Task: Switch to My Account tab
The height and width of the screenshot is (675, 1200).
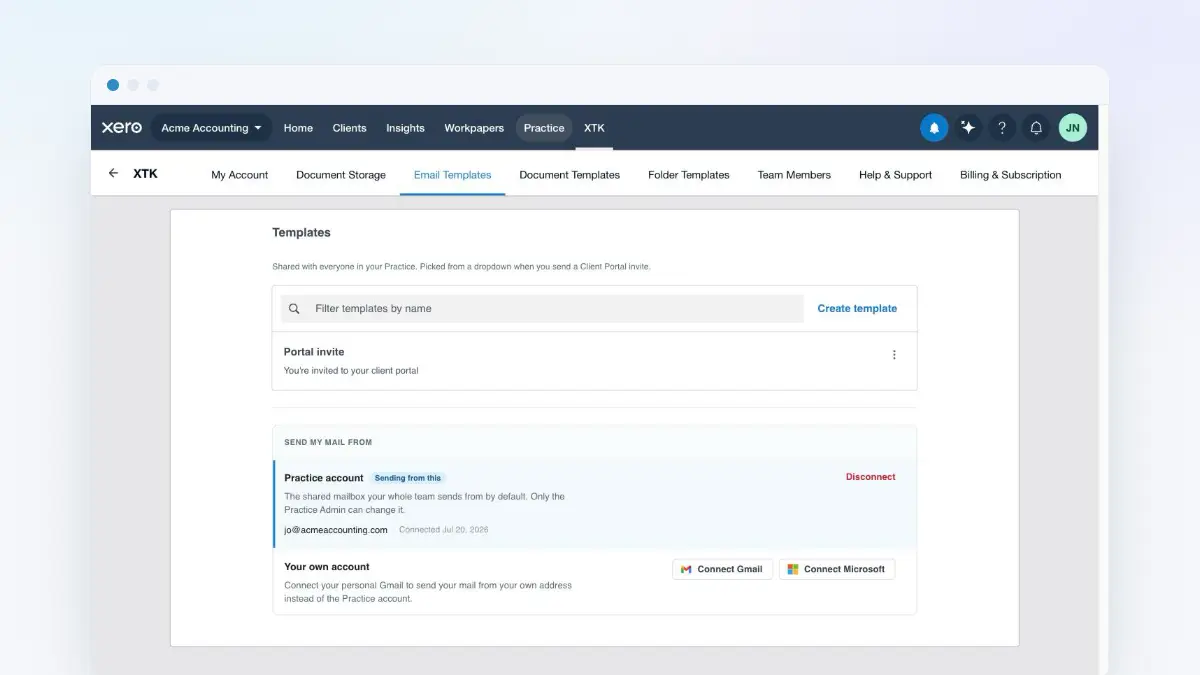Action: coord(240,175)
